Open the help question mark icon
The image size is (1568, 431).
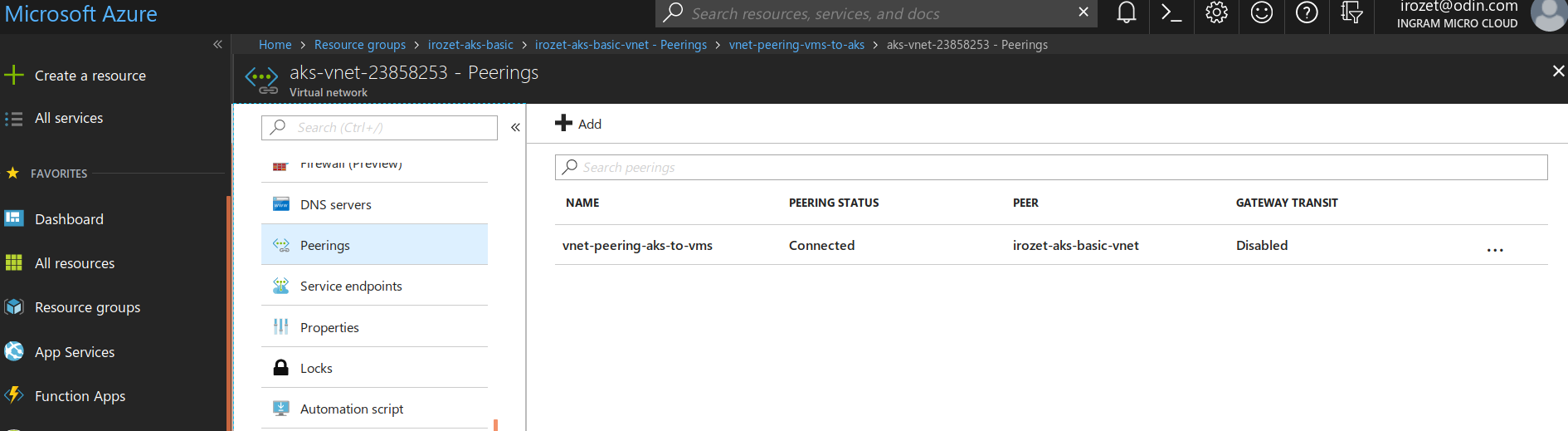(1307, 12)
